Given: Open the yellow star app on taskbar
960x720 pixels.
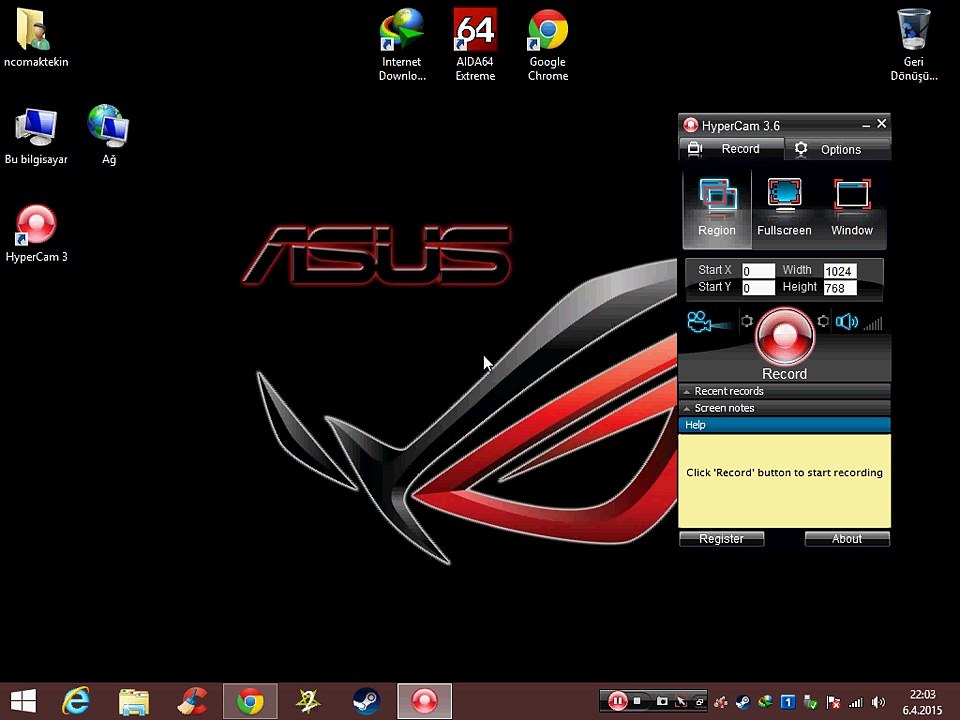Looking at the screenshot, I should tap(308, 701).
